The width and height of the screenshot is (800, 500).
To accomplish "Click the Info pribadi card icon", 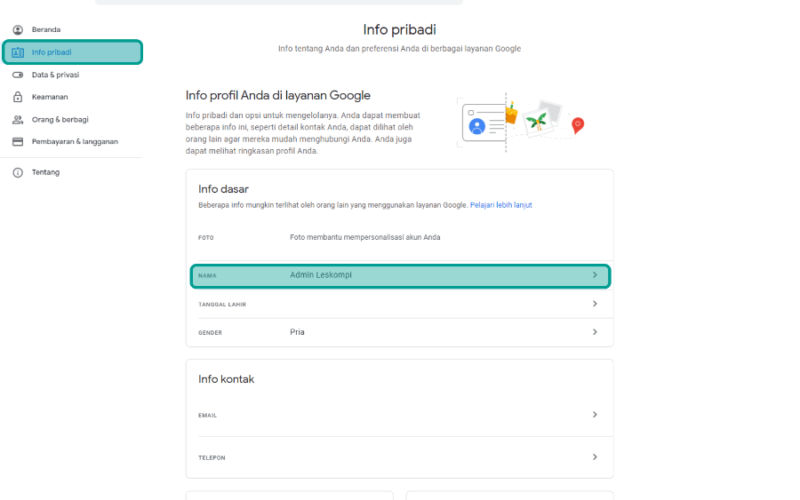I will pos(18,52).
